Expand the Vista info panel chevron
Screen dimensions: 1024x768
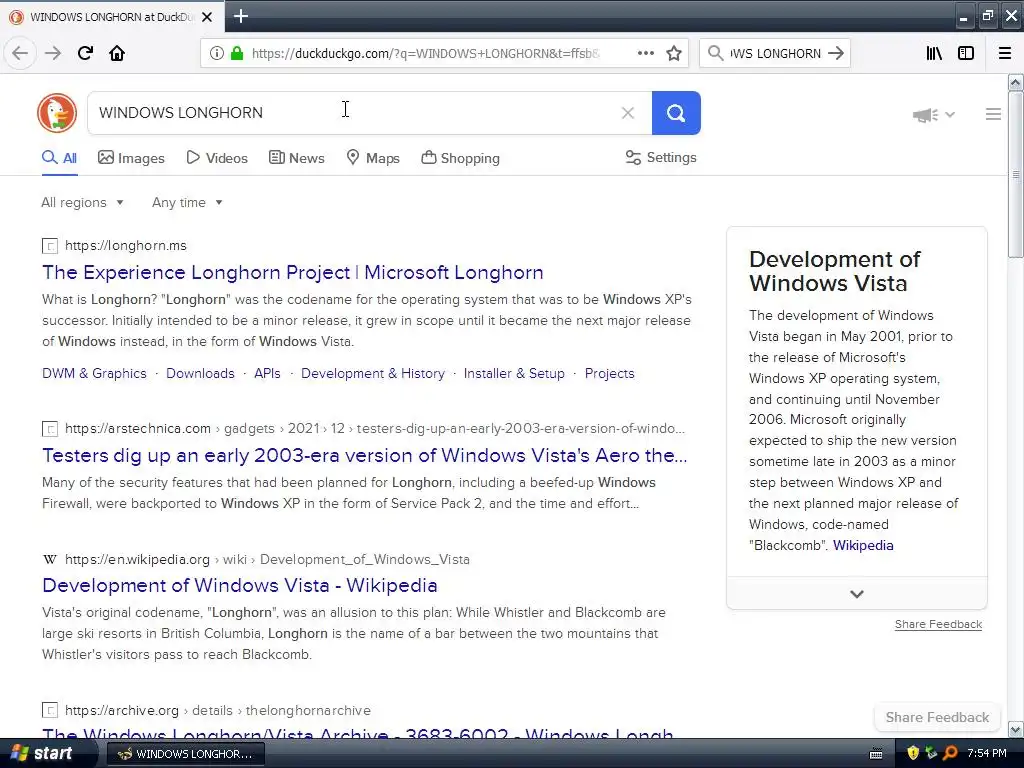[x=857, y=594]
